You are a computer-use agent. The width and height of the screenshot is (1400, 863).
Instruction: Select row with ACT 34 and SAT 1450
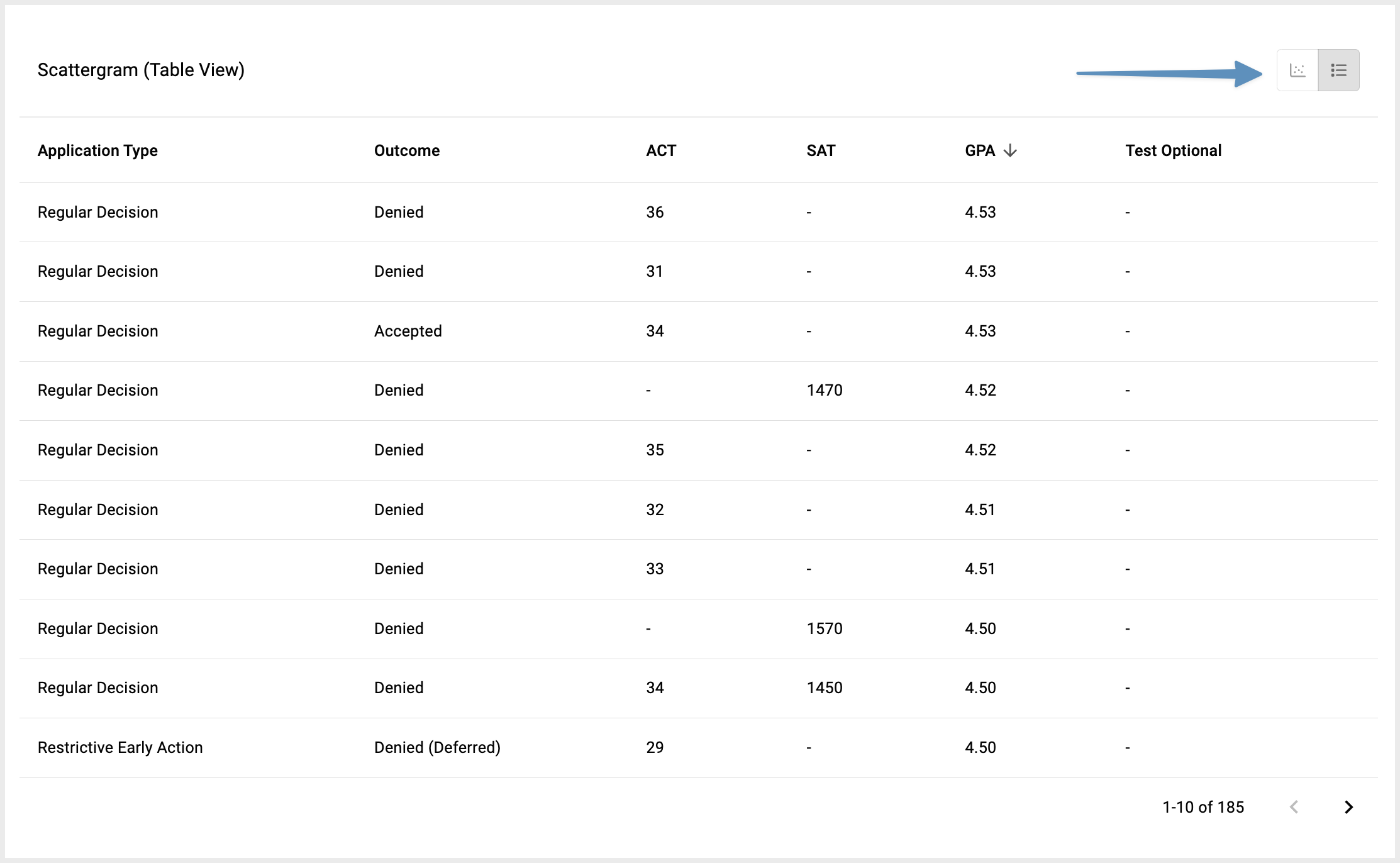[x=698, y=688]
